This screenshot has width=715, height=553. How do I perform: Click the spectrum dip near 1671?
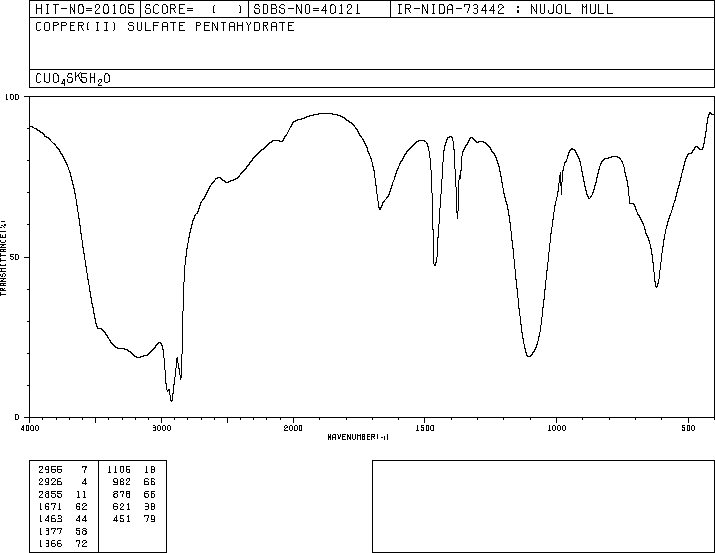coord(380,208)
